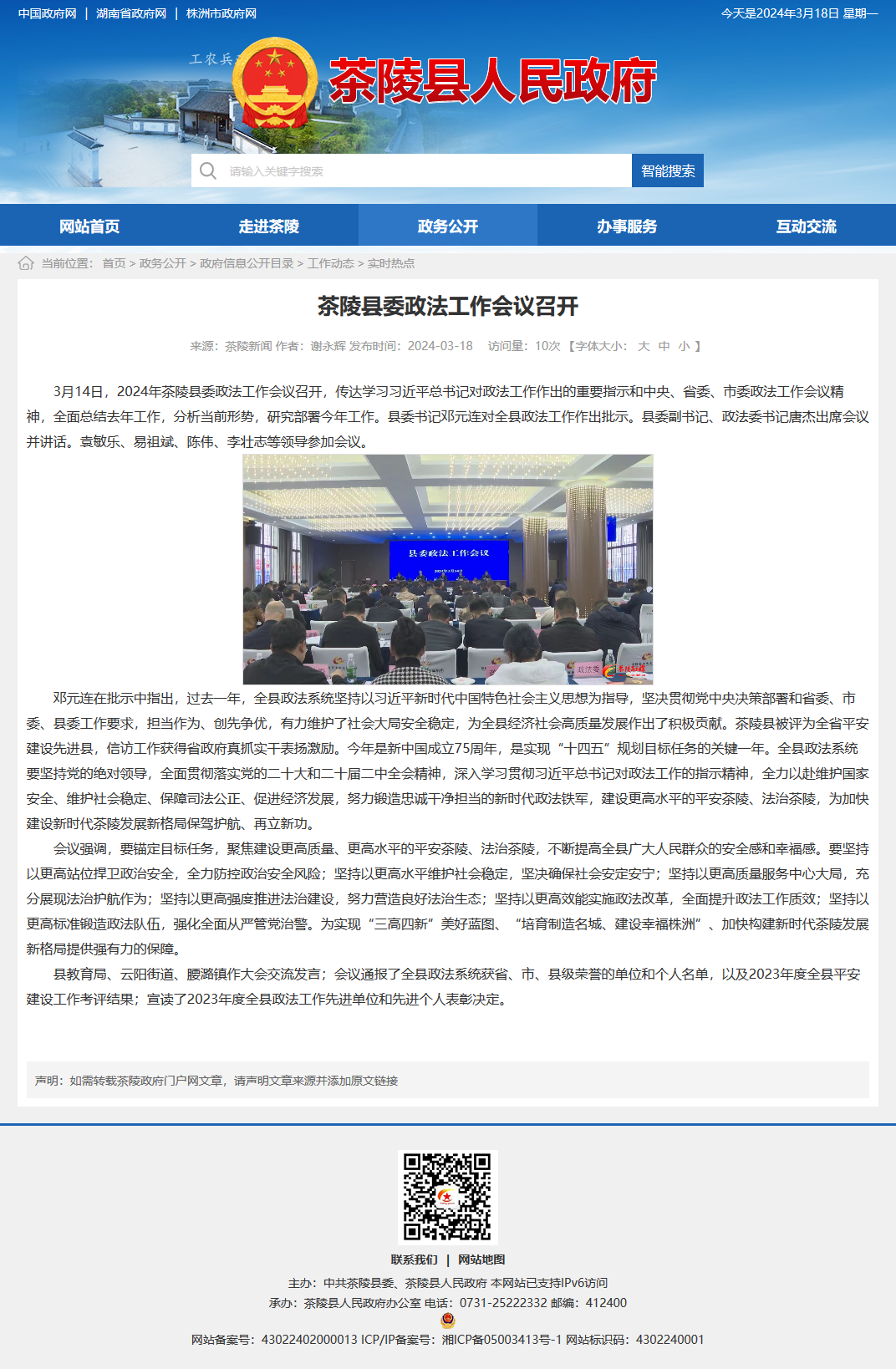Open the 互动交流 nav tab

[x=807, y=226]
